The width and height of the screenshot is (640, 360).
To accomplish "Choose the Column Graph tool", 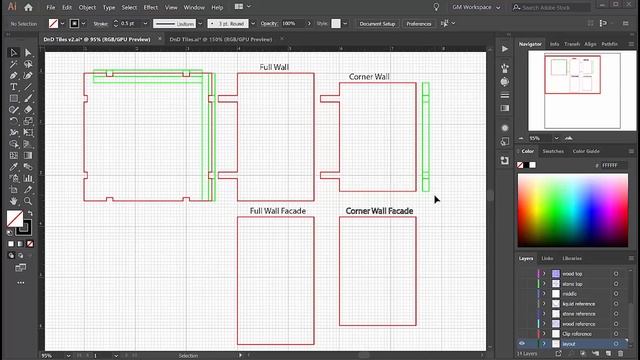I will 28,178.
